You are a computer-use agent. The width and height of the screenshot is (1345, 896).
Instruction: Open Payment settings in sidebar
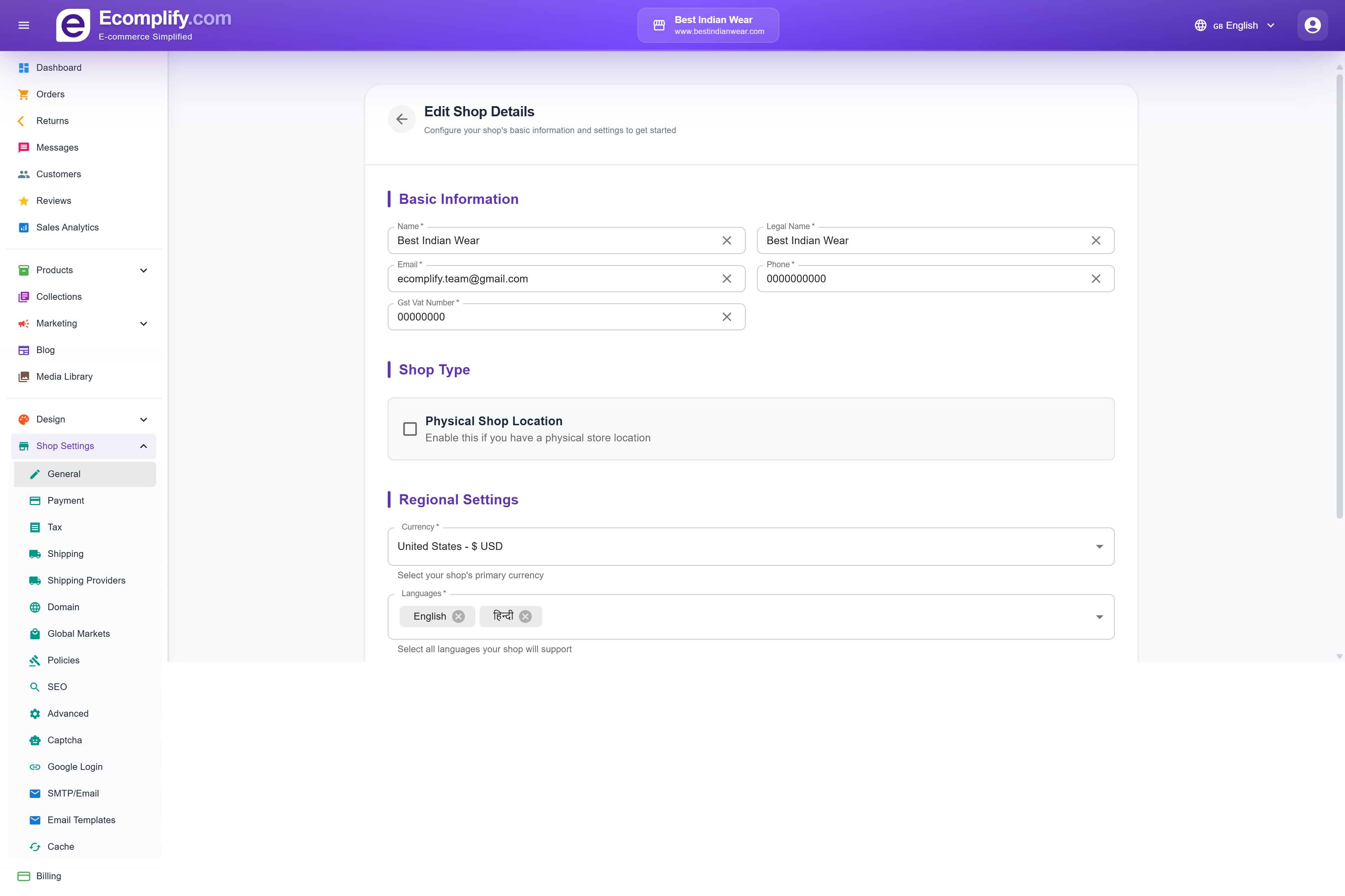click(66, 501)
